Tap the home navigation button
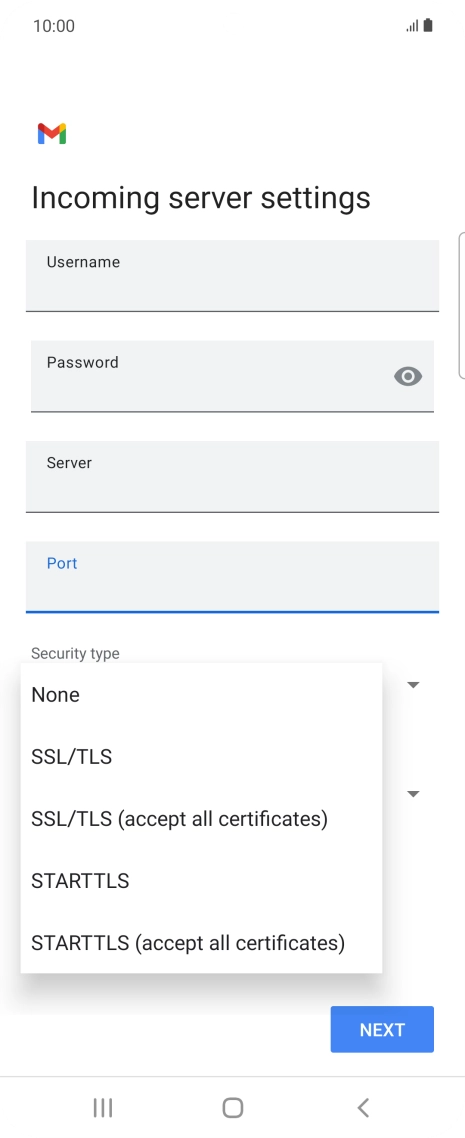 (x=233, y=1108)
